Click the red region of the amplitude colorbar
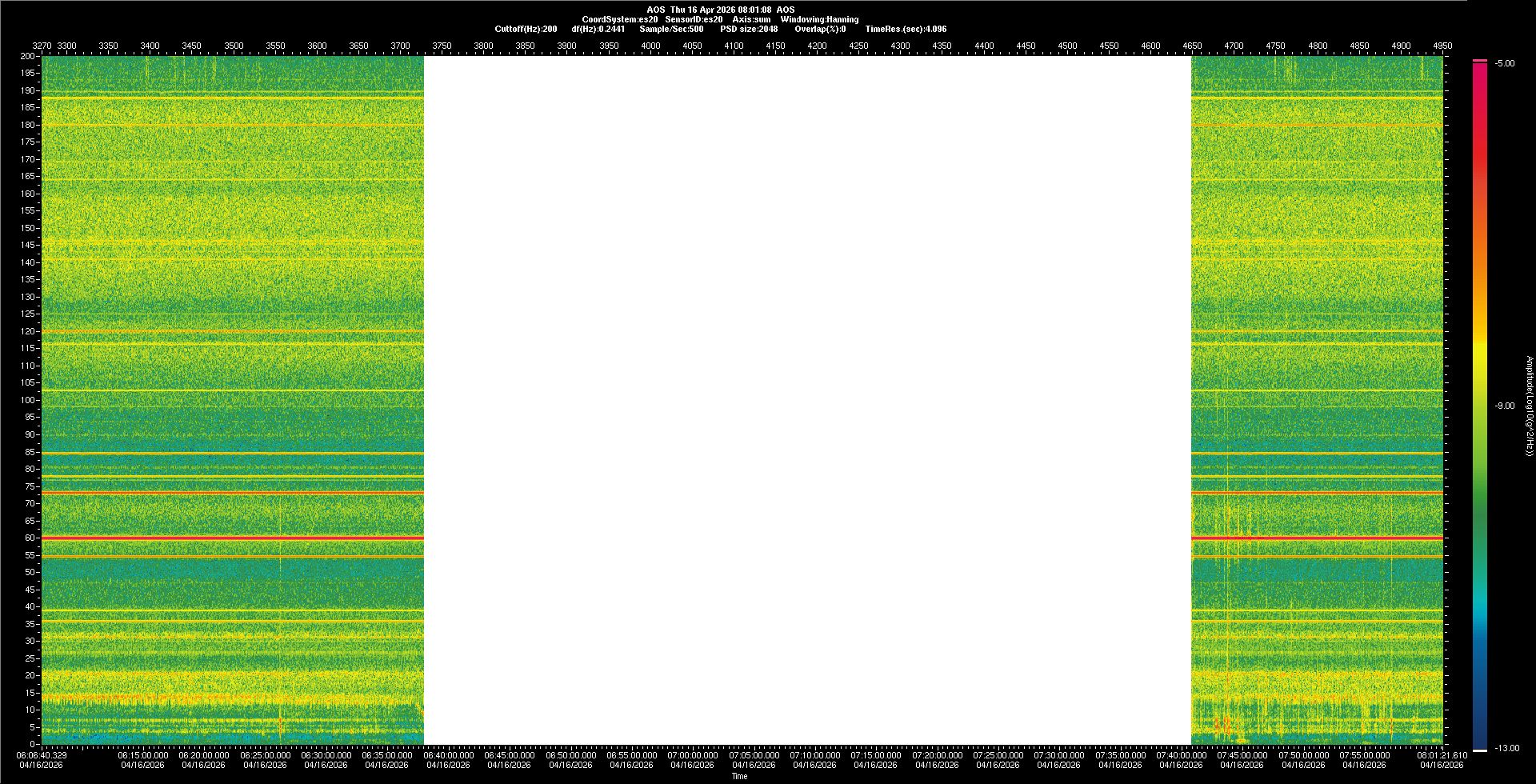The height and width of the screenshot is (784, 1536). [x=1480, y=160]
